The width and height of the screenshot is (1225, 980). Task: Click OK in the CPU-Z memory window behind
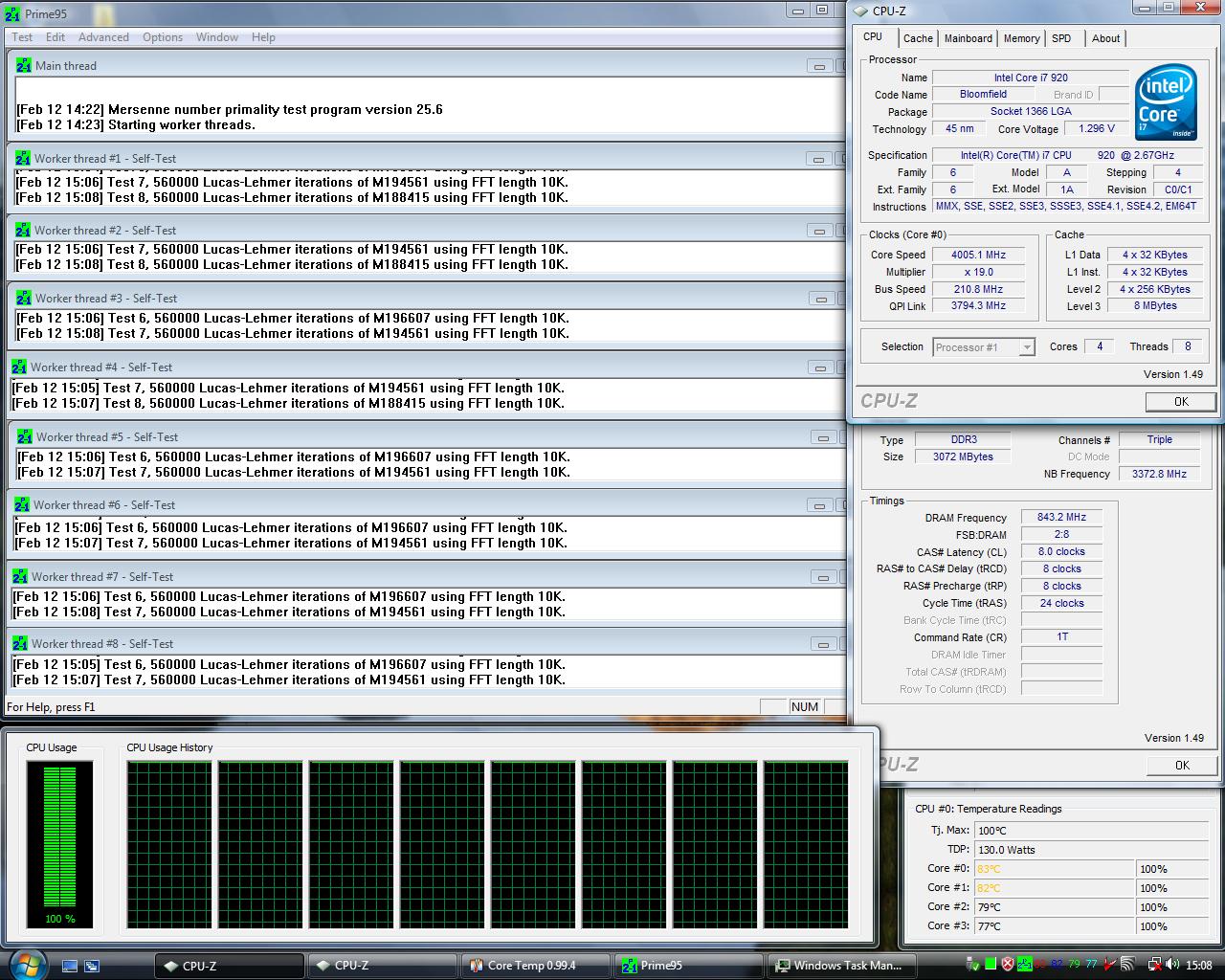1182,765
